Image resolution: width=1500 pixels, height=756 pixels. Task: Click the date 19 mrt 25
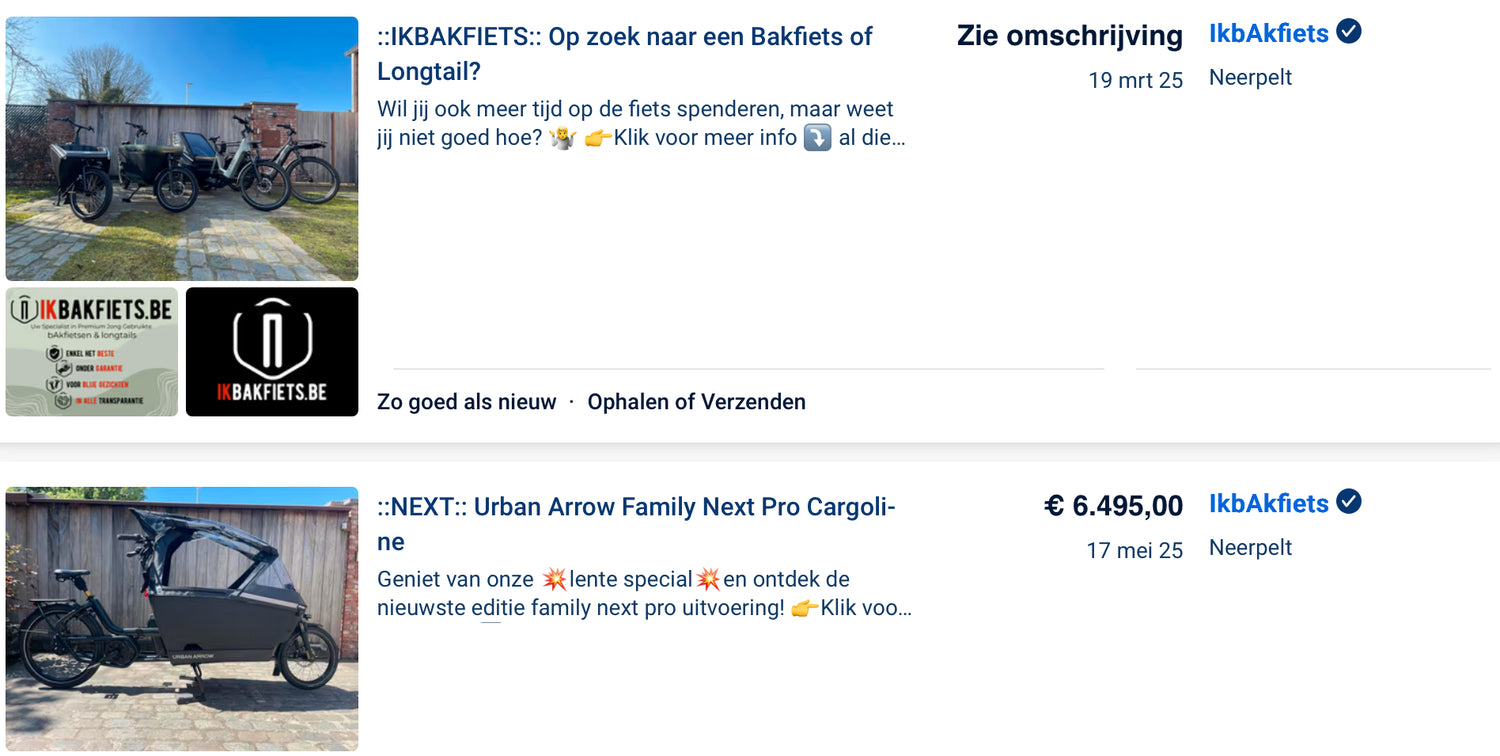[1135, 80]
